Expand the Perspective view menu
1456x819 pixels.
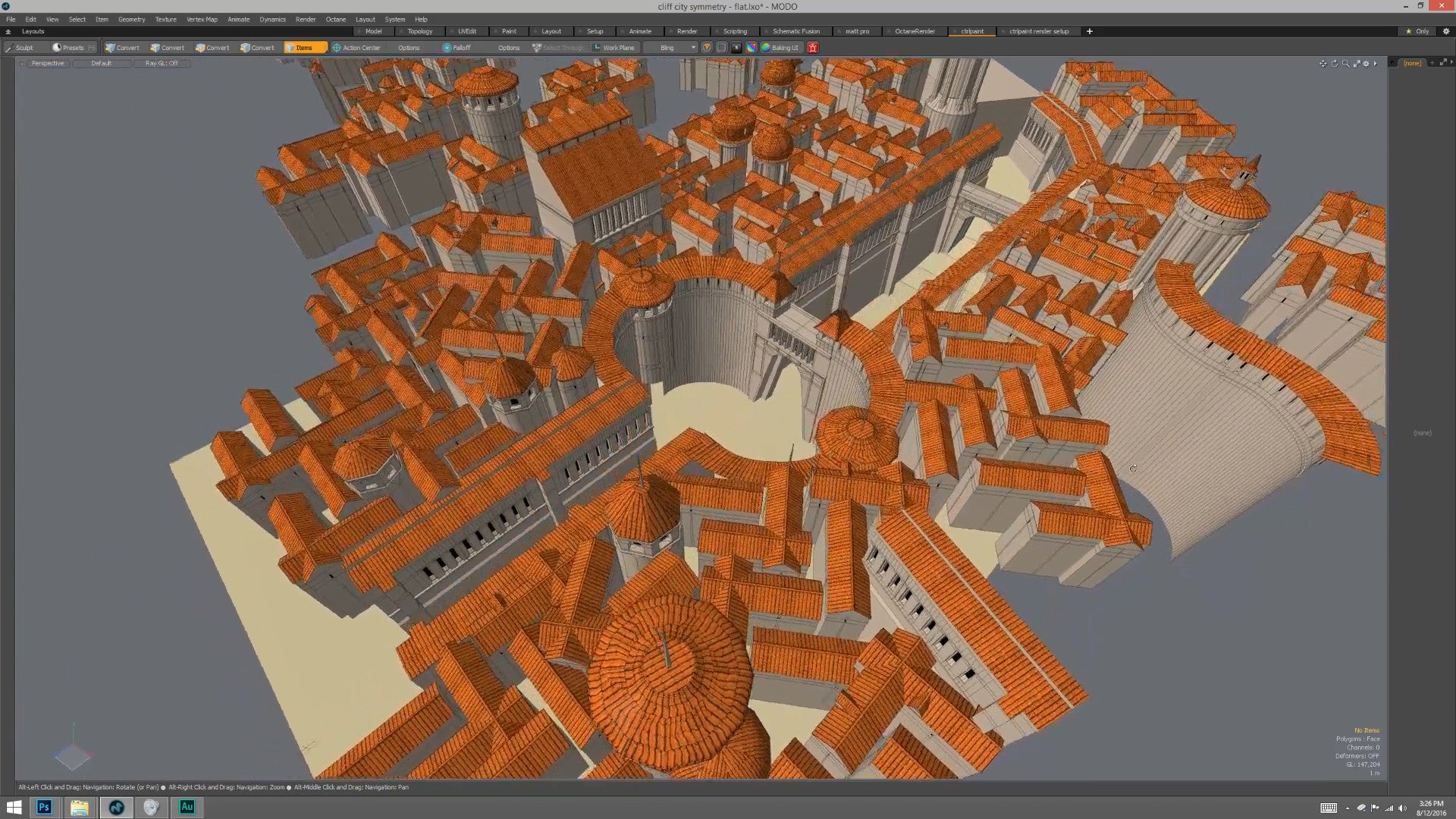pos(47,64)
